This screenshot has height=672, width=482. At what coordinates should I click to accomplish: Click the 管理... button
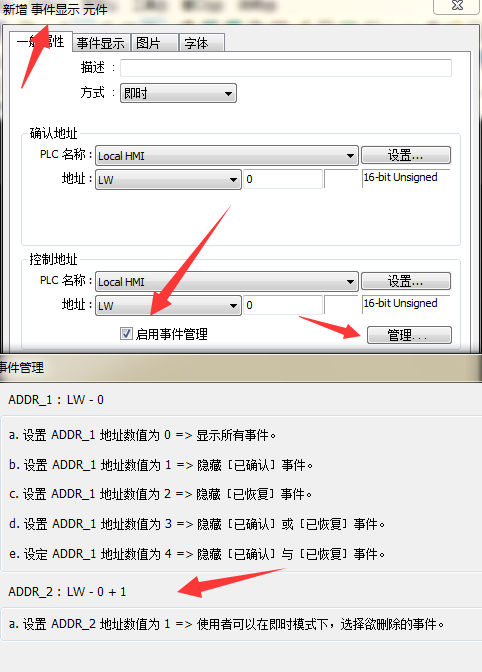(409, 335)
